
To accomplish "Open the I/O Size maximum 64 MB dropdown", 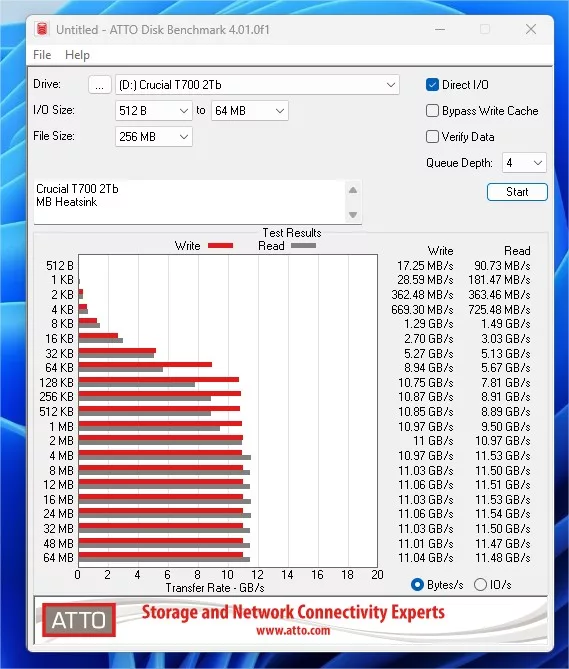I will tap(250, 111).
